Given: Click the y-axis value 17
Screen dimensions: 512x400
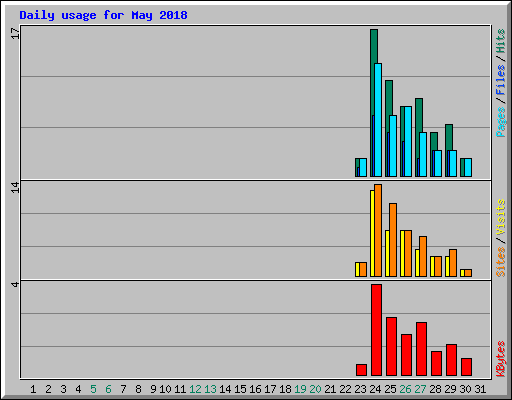Looking at the screenshot, I should (15, 33).
